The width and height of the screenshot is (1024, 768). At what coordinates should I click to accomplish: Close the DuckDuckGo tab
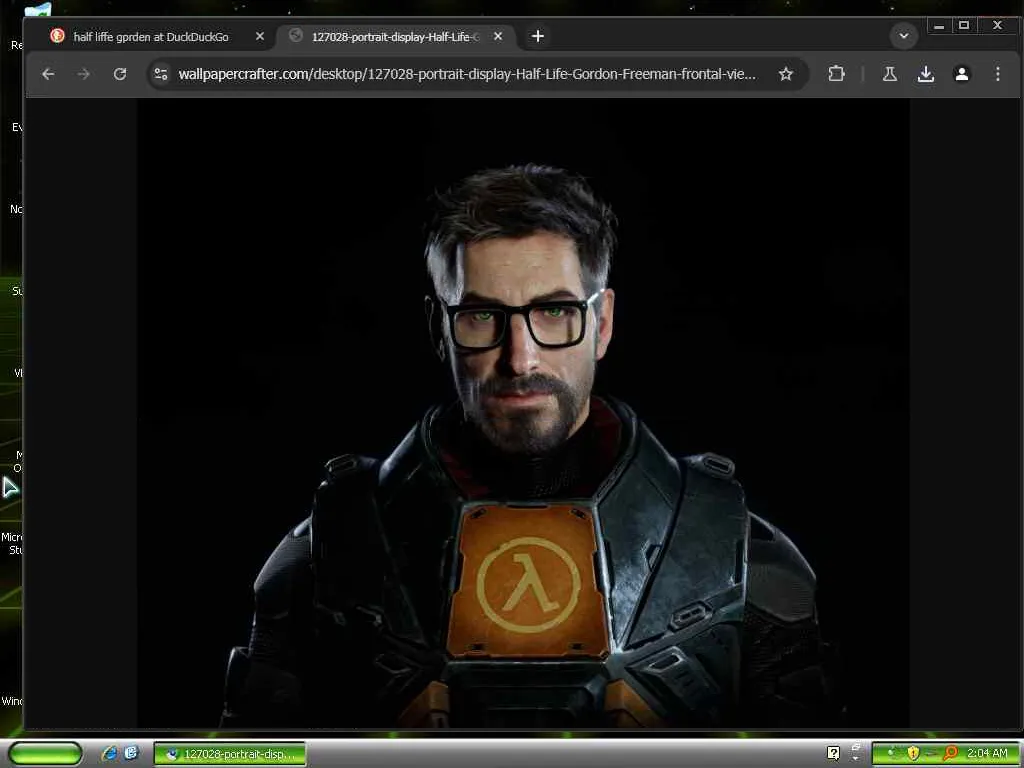(260, 37)
